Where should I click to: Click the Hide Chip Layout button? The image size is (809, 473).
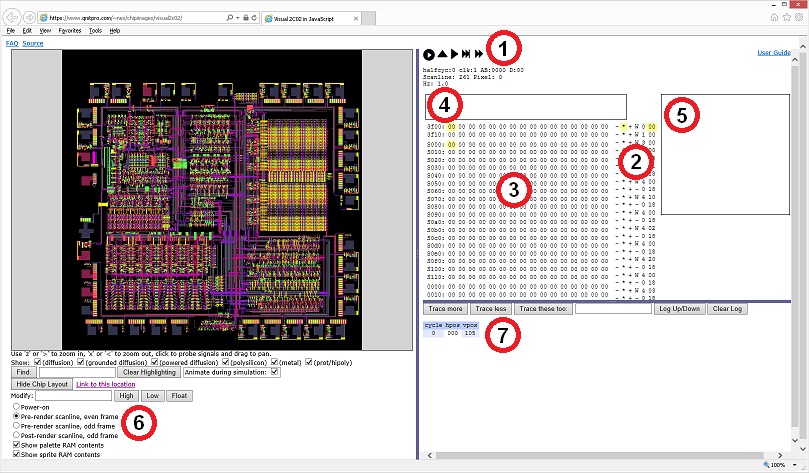click(x=42, y=384)
